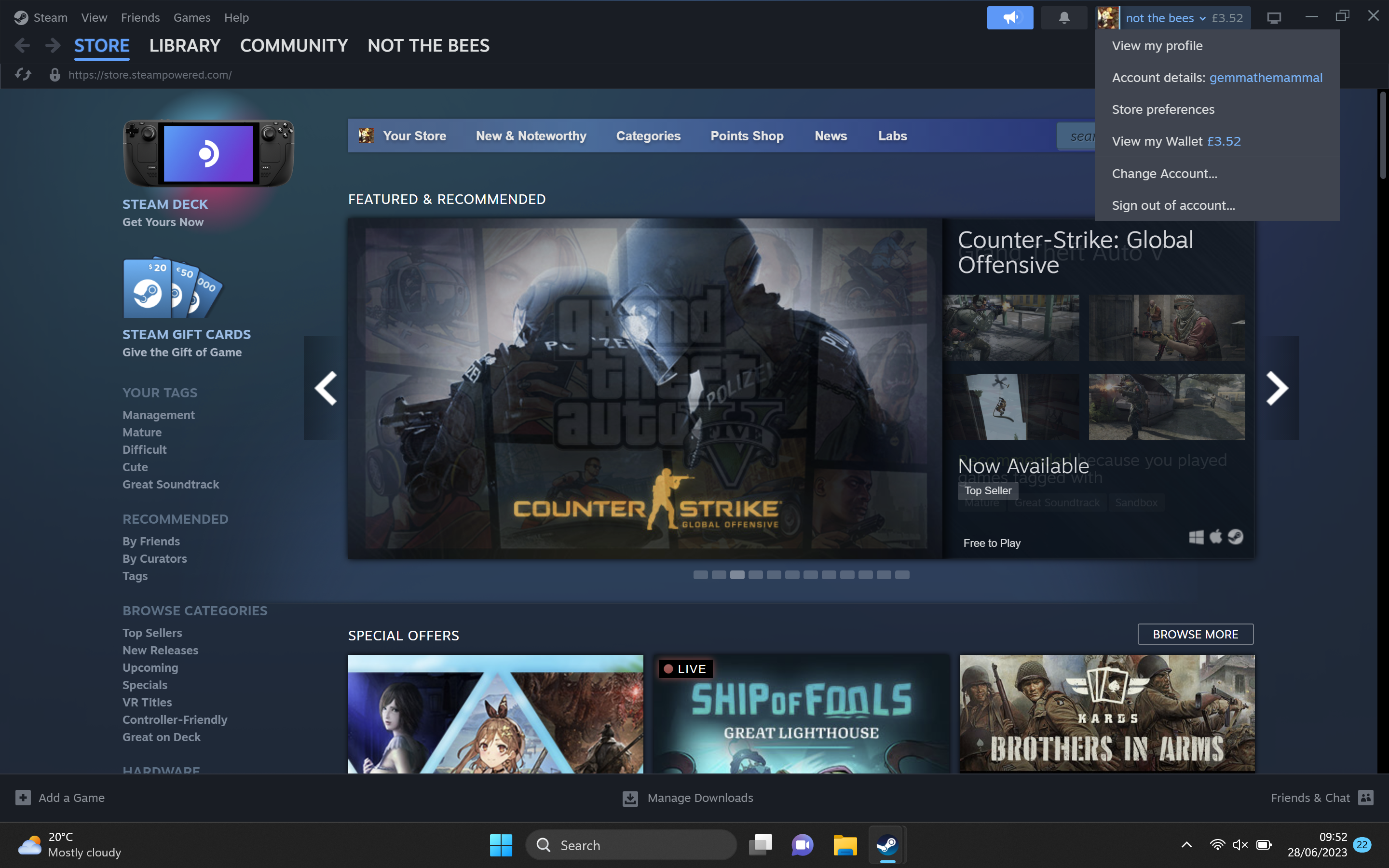Image resolution: width=1389 pixels, height=868 pixels.
Task: Click the Big Picture mode monitor icon
Action: click(1274, 18)
